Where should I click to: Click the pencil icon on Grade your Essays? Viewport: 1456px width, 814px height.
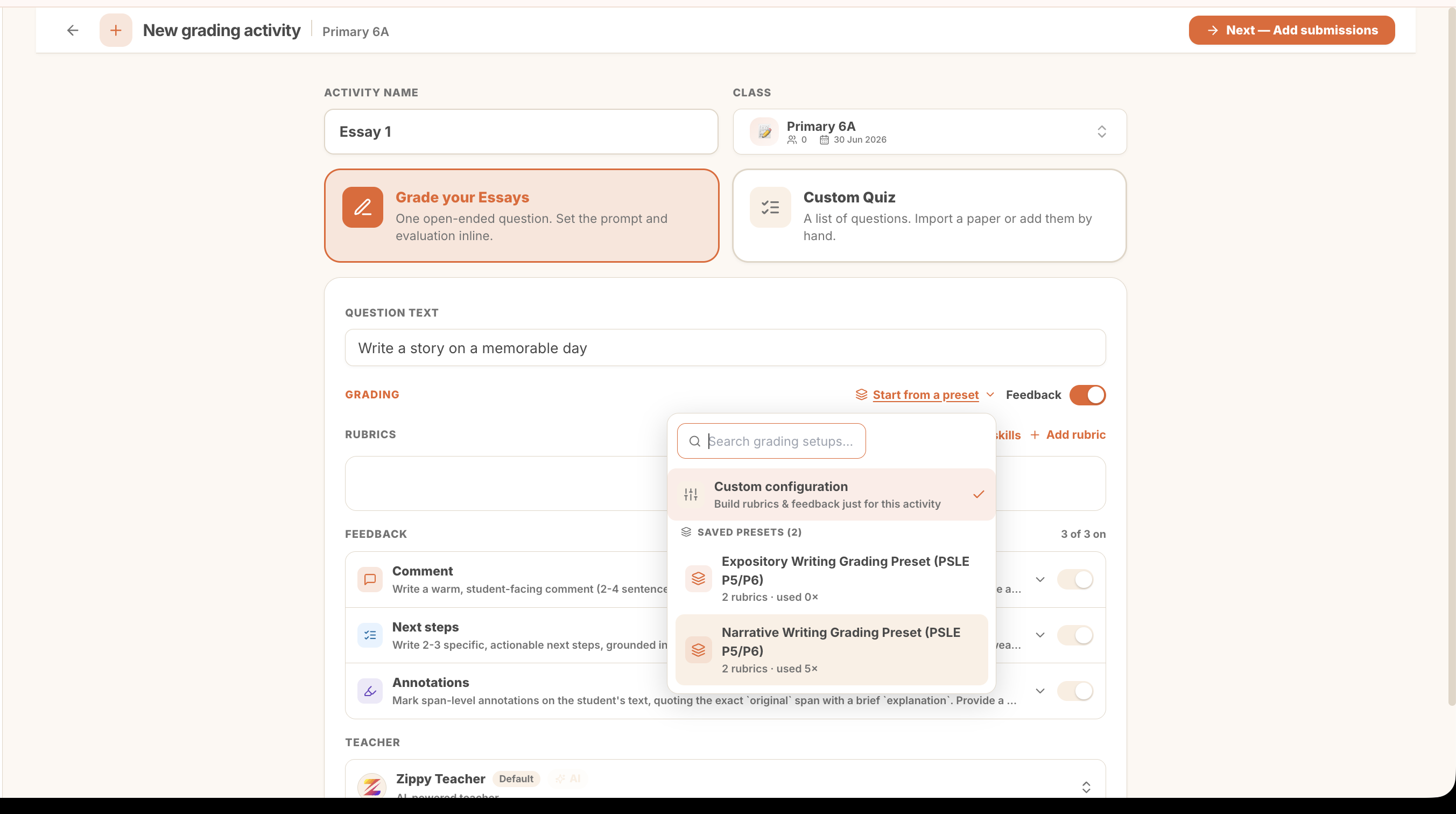click(x=362, y=207)
